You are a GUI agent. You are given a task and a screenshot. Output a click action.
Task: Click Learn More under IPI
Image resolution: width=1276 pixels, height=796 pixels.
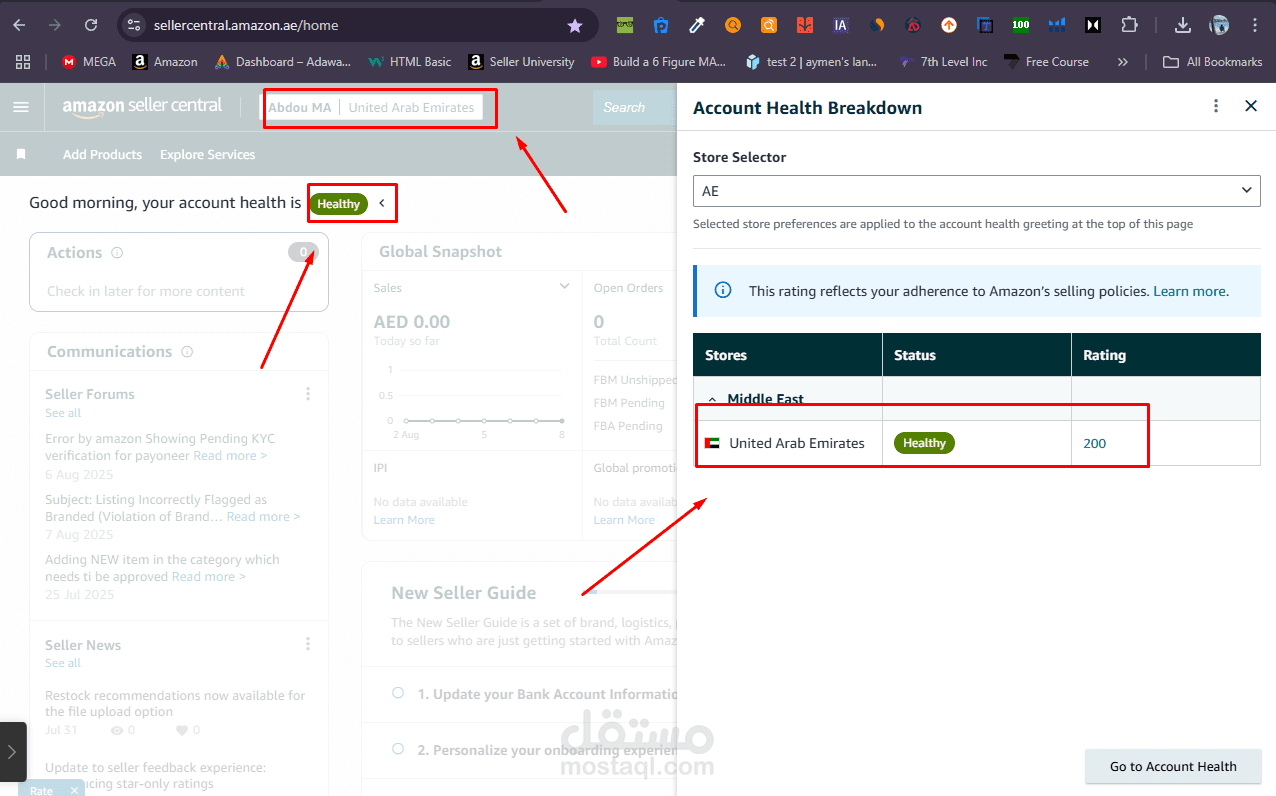coord(404,520)
